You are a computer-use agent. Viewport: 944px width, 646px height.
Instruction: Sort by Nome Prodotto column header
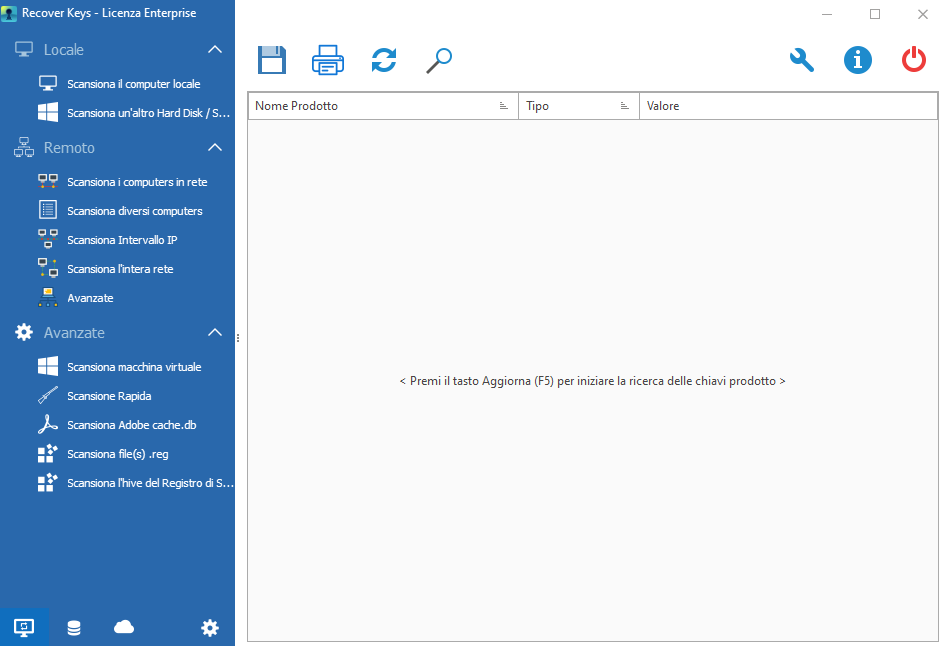point(383,106)
